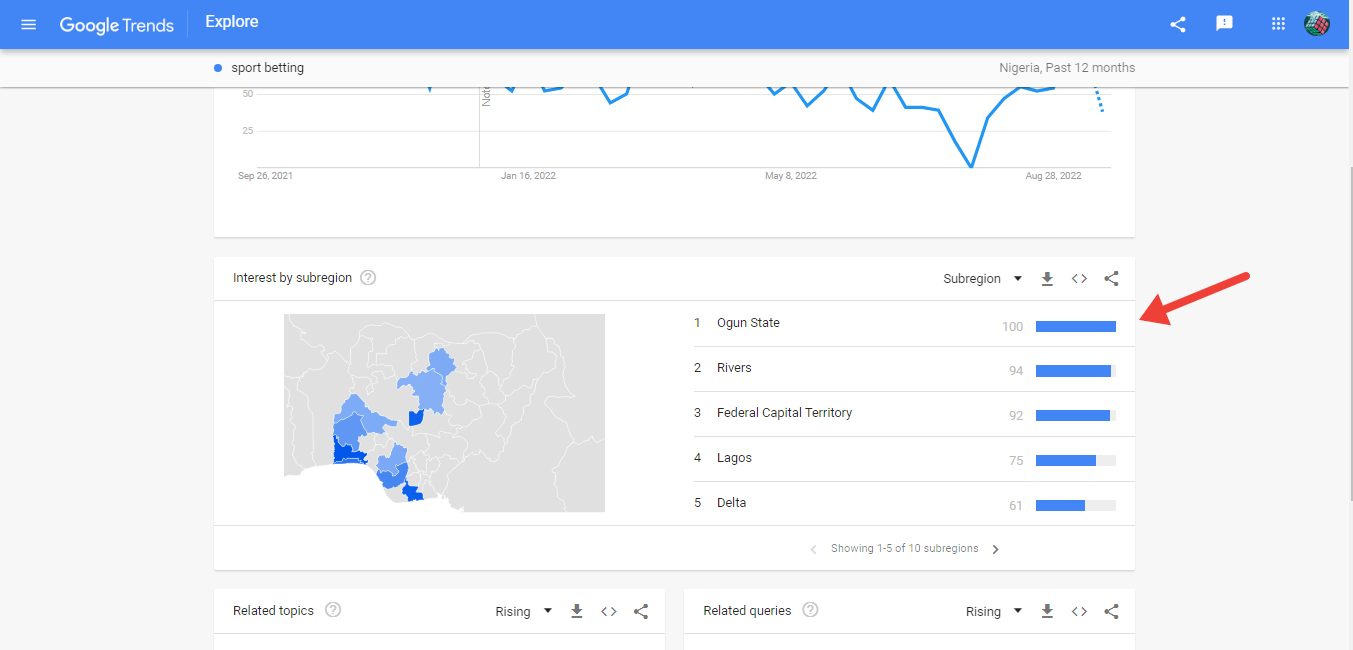Open the send feedback icon
1353x650 pixels.
click(x=1224, y=24)
